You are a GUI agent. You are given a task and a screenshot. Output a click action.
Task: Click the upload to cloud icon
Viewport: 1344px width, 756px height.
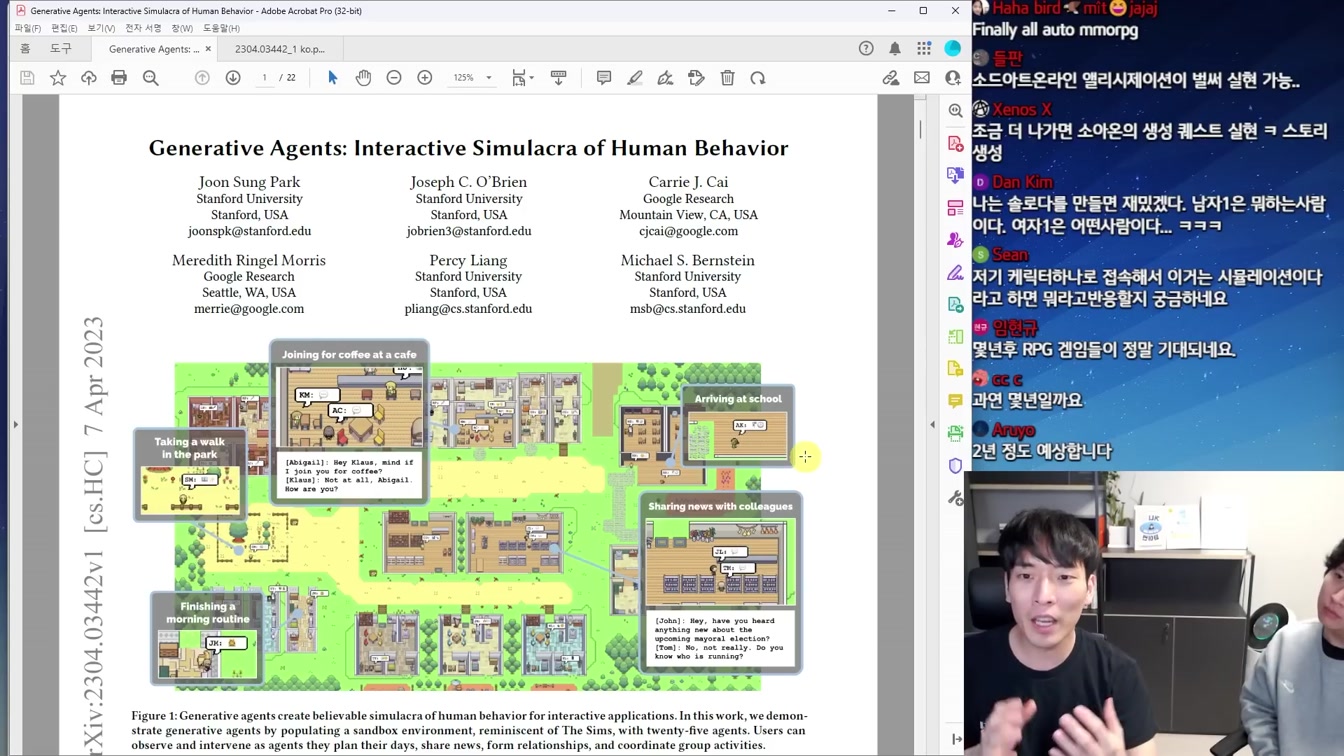(89, 78)
